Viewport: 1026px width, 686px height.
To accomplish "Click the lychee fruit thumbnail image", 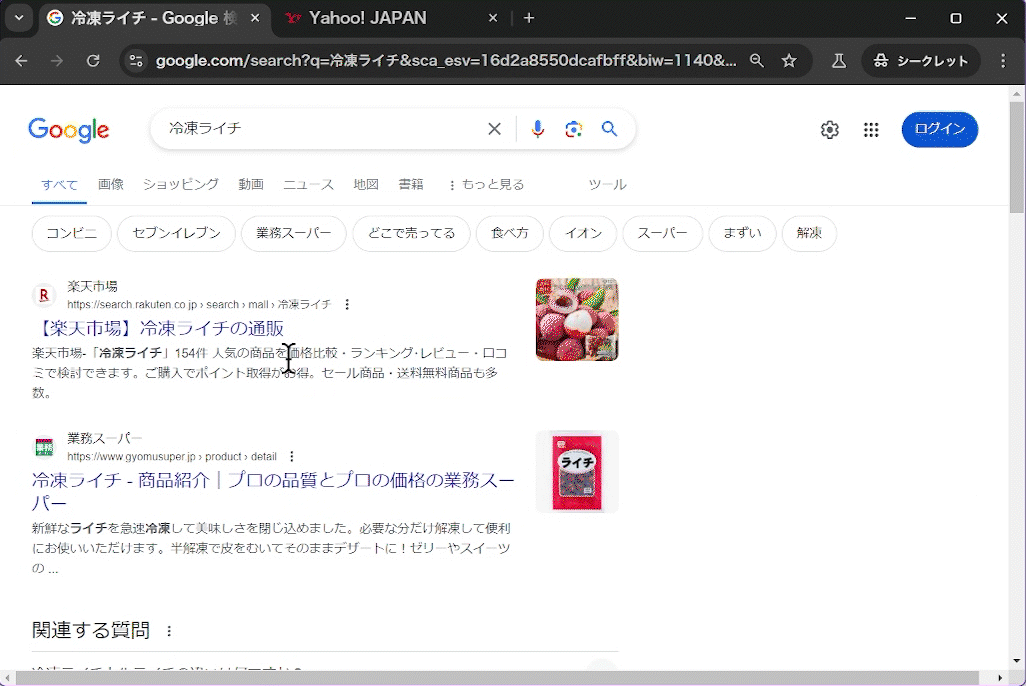I will [576, 319].
